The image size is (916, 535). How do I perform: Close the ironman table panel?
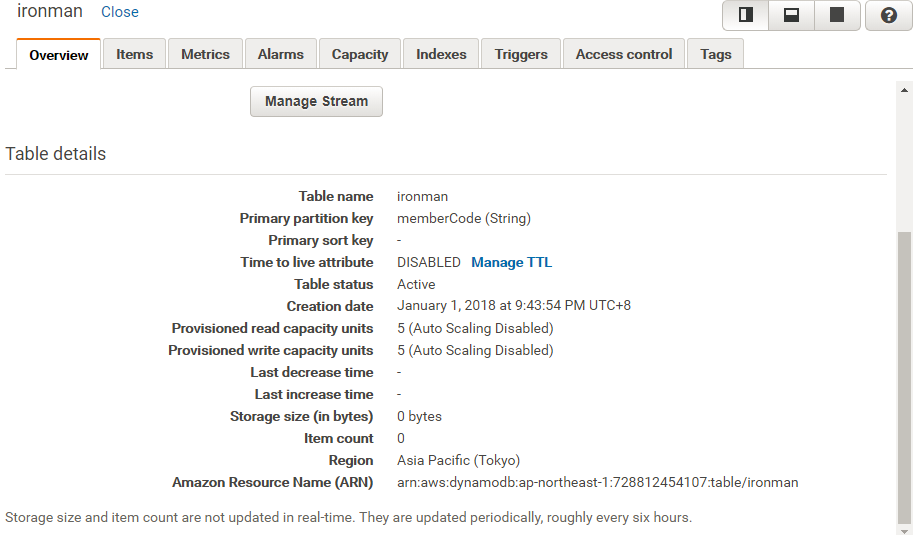click(x=120, y=12)
